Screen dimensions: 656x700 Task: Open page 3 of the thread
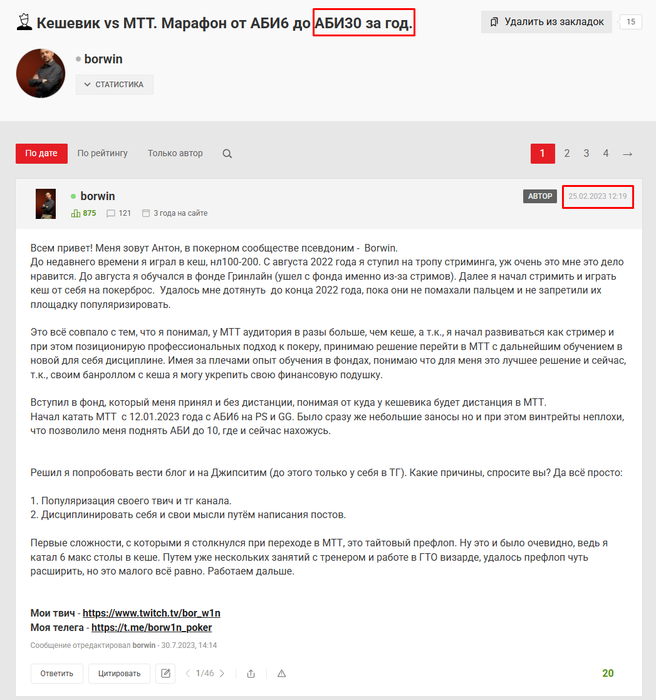click(x=586, y=154)
